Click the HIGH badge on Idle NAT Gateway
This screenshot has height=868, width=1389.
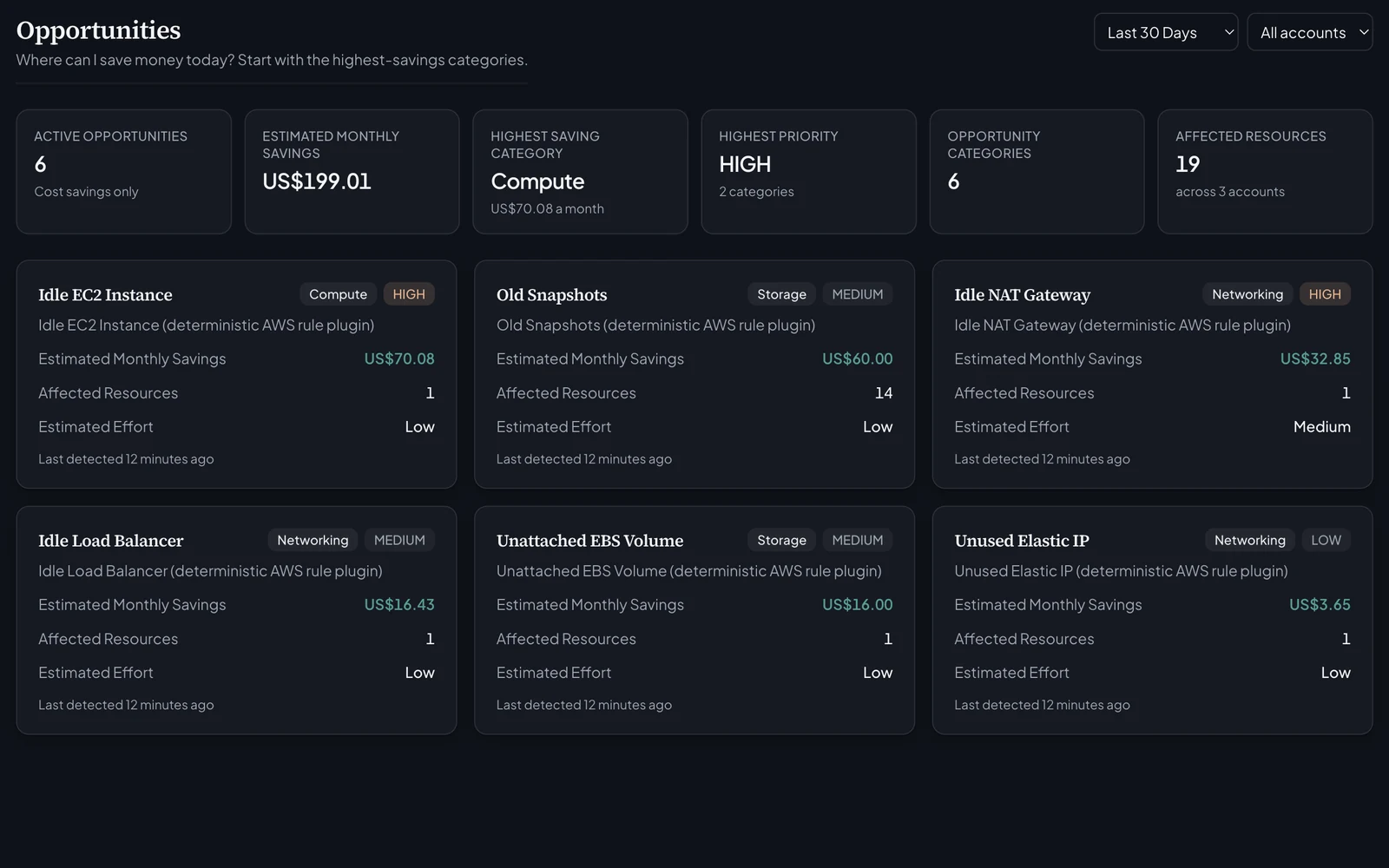click(x=1325, y=294)
